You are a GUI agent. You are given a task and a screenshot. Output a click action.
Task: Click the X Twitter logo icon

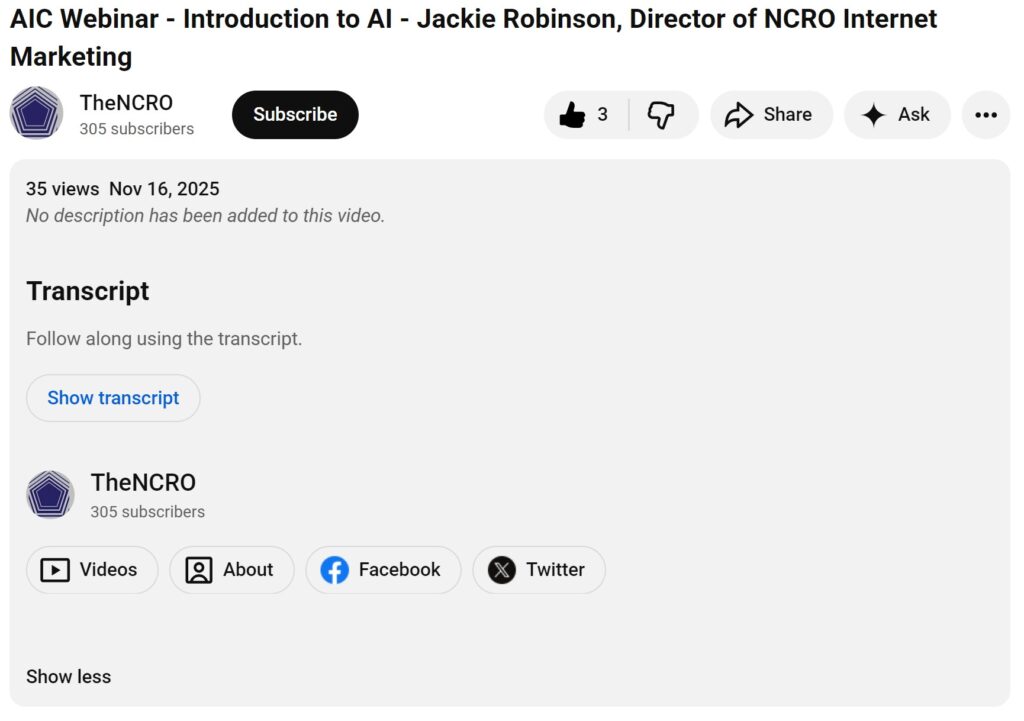coord(501,570)
